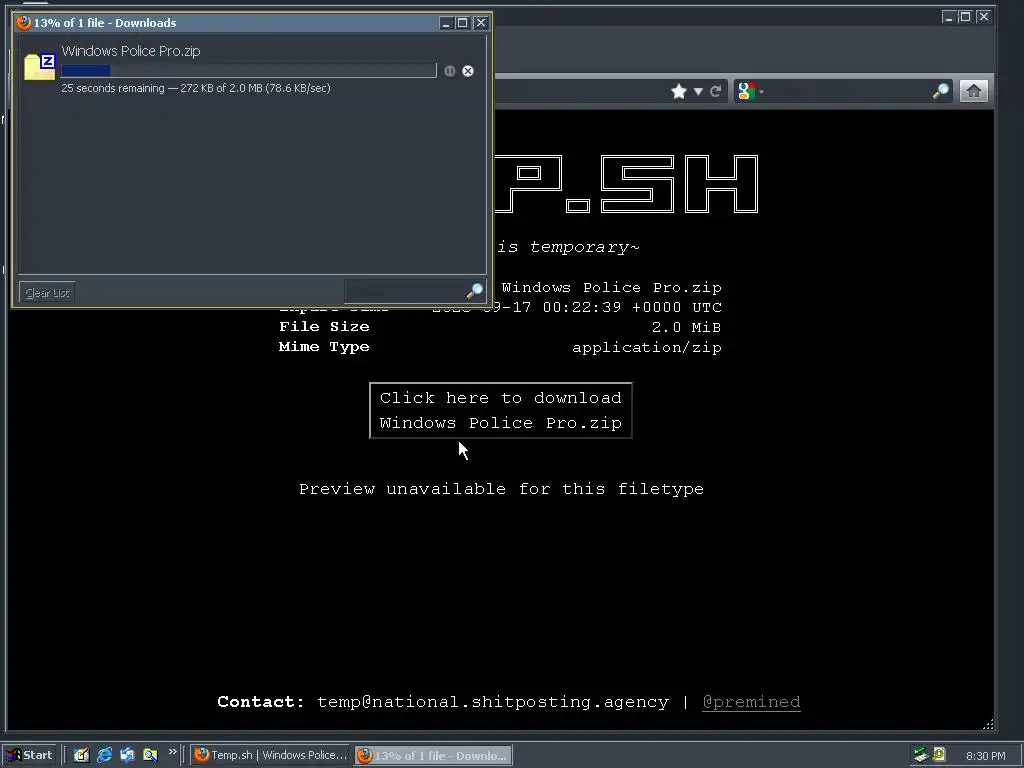
Task: Click the '2.0 MiB' file size value
Action: tap(686, 327)
